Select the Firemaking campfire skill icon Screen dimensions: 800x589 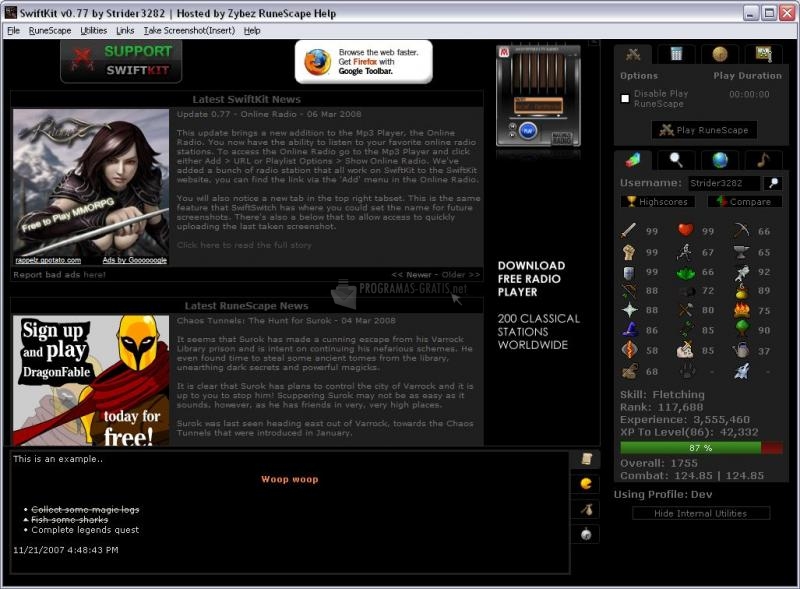[741, 310]
